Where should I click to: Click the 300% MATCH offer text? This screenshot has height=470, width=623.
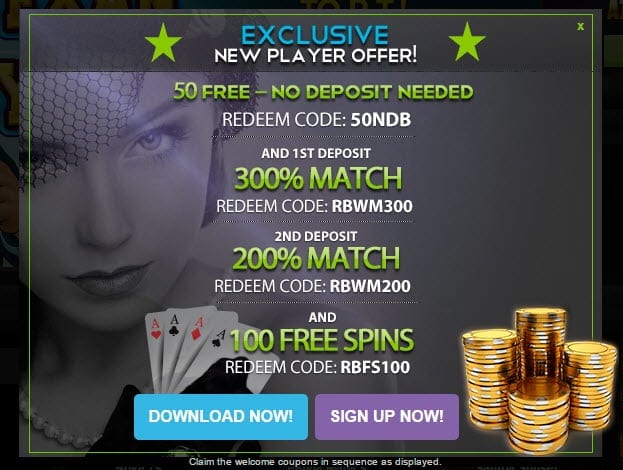318,178
